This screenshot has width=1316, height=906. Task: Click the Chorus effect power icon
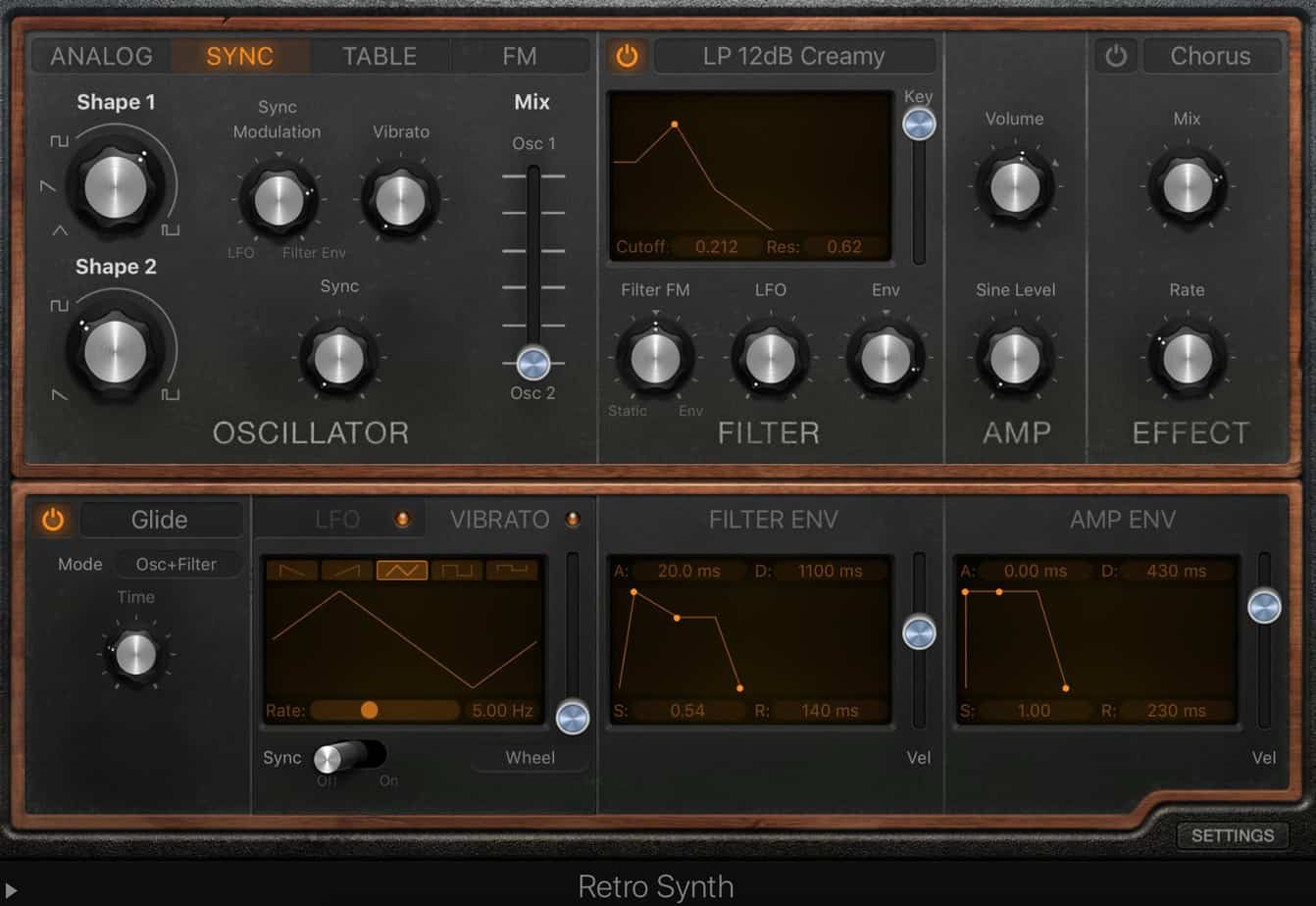point(1116,56)
